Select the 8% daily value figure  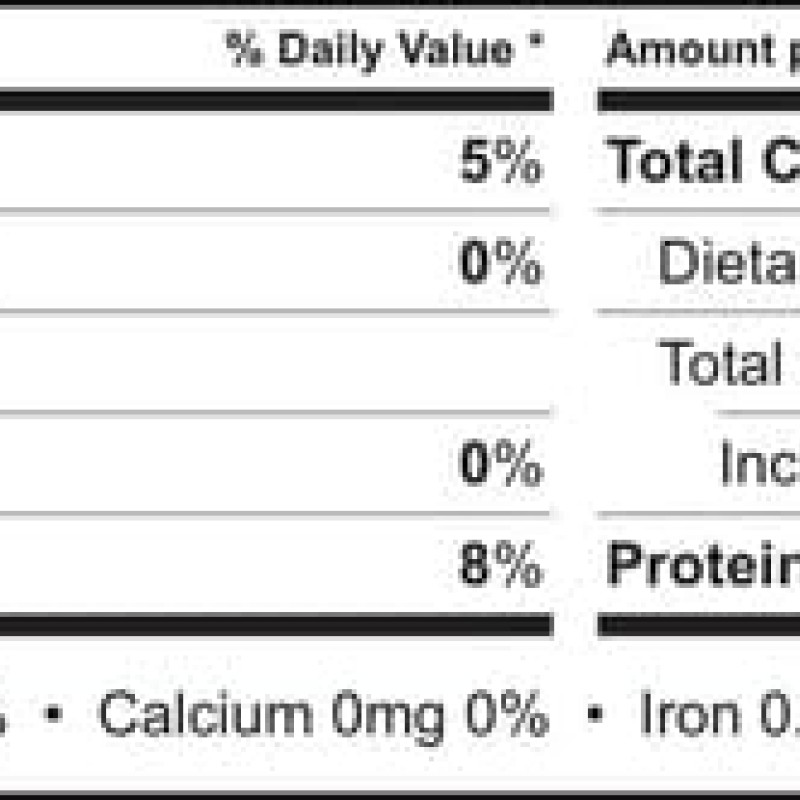501,566
